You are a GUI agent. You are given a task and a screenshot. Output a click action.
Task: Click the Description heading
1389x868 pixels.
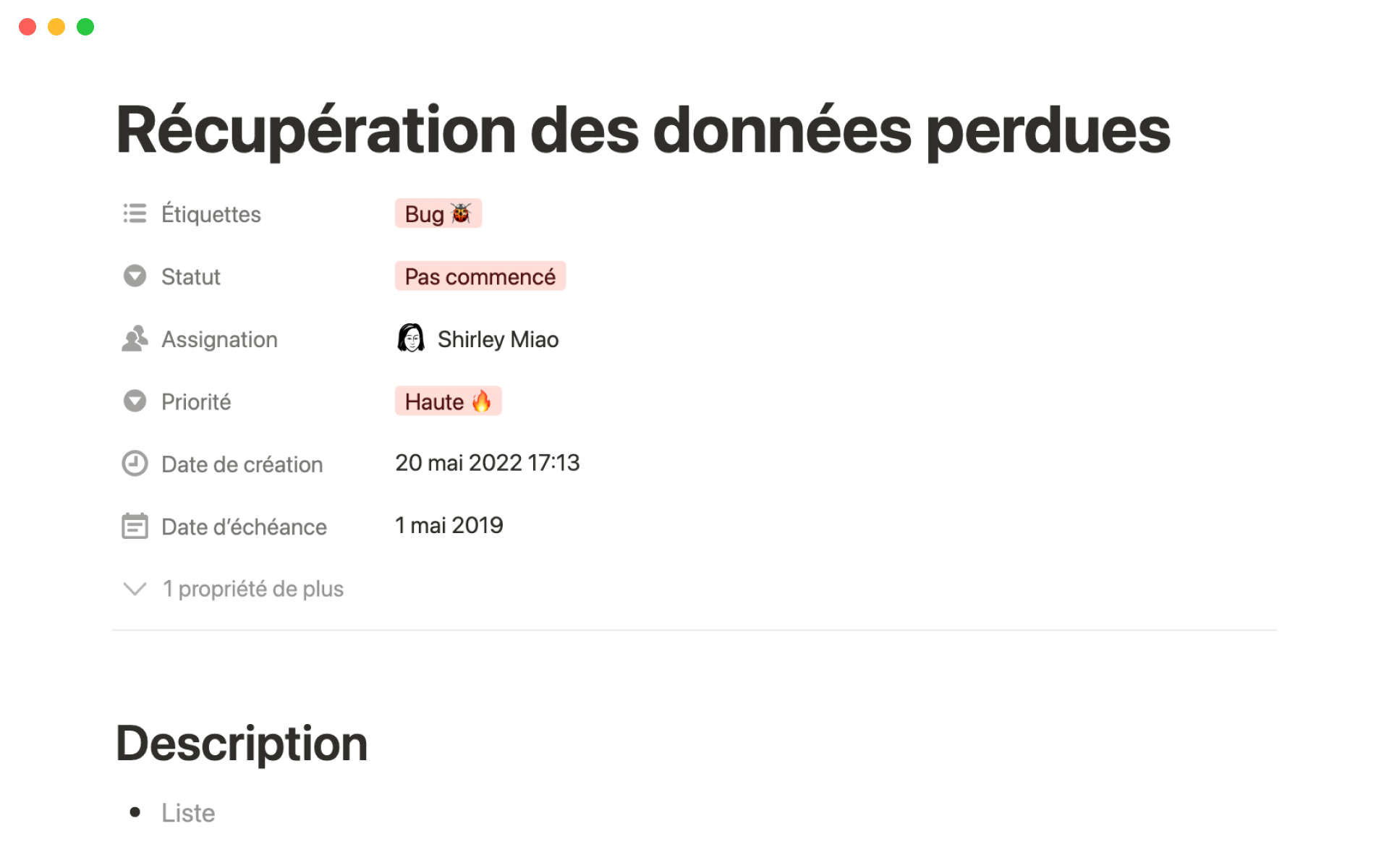pyautogui.click(x=242, y=744)
